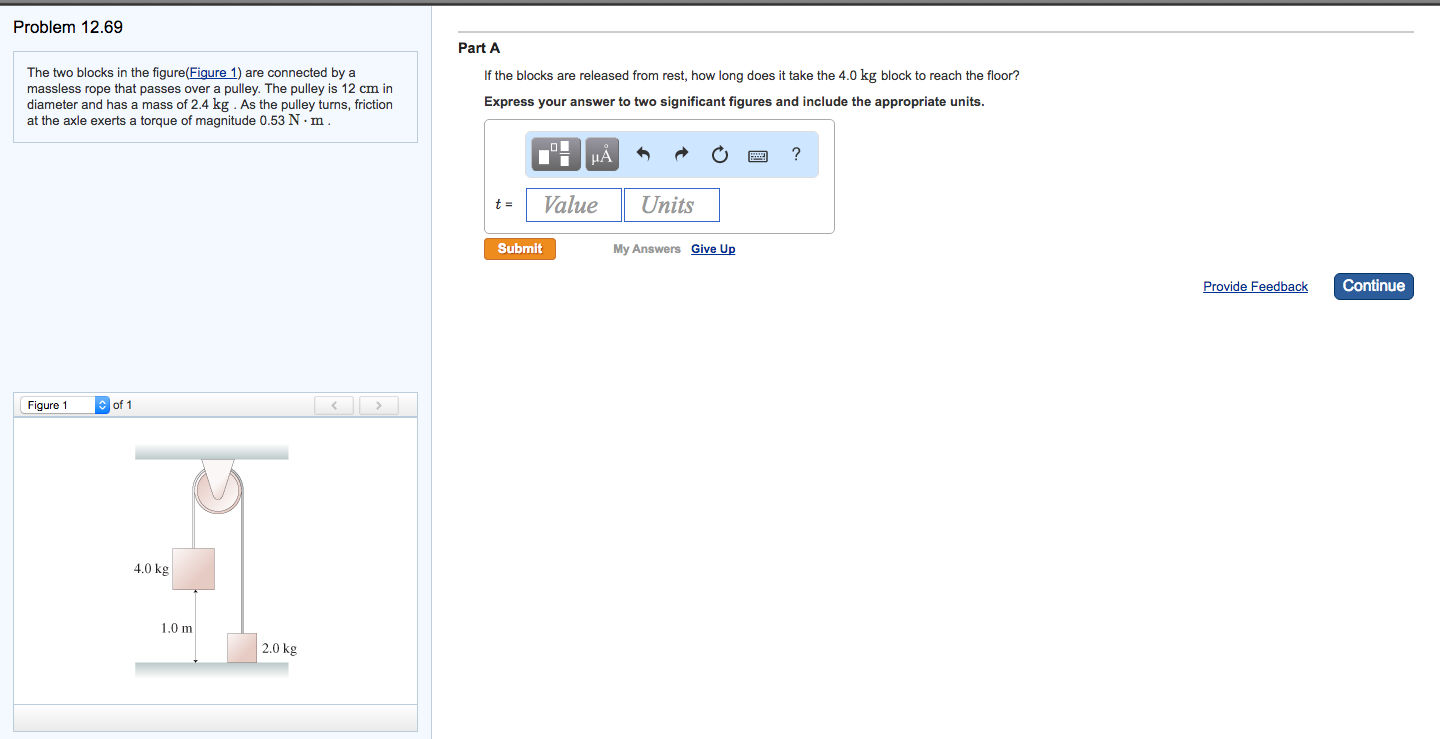Image resolution: width=1440 pixels, height=739 pixels.
Task: Go to the previous figure arrow
Action: click(335, 405)
